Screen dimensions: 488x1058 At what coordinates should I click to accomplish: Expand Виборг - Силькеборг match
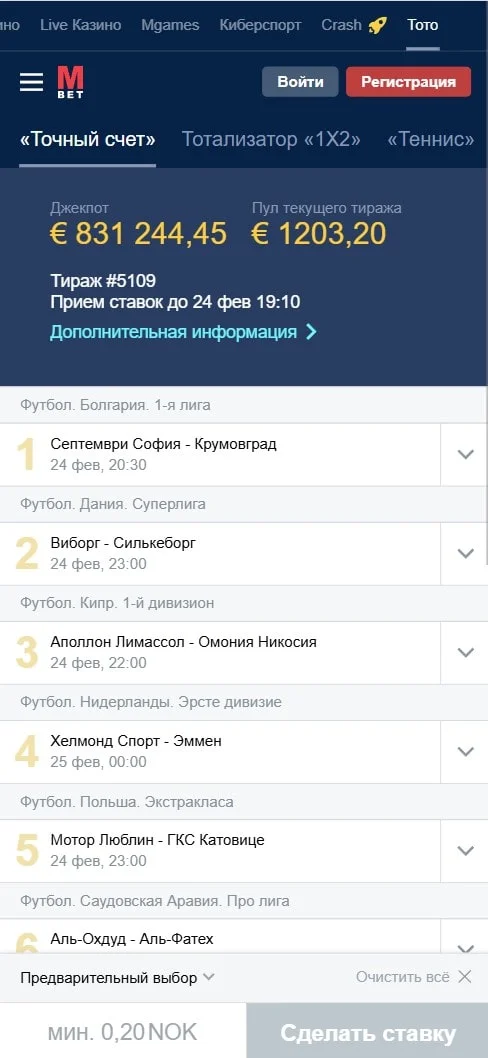[465, 554]
